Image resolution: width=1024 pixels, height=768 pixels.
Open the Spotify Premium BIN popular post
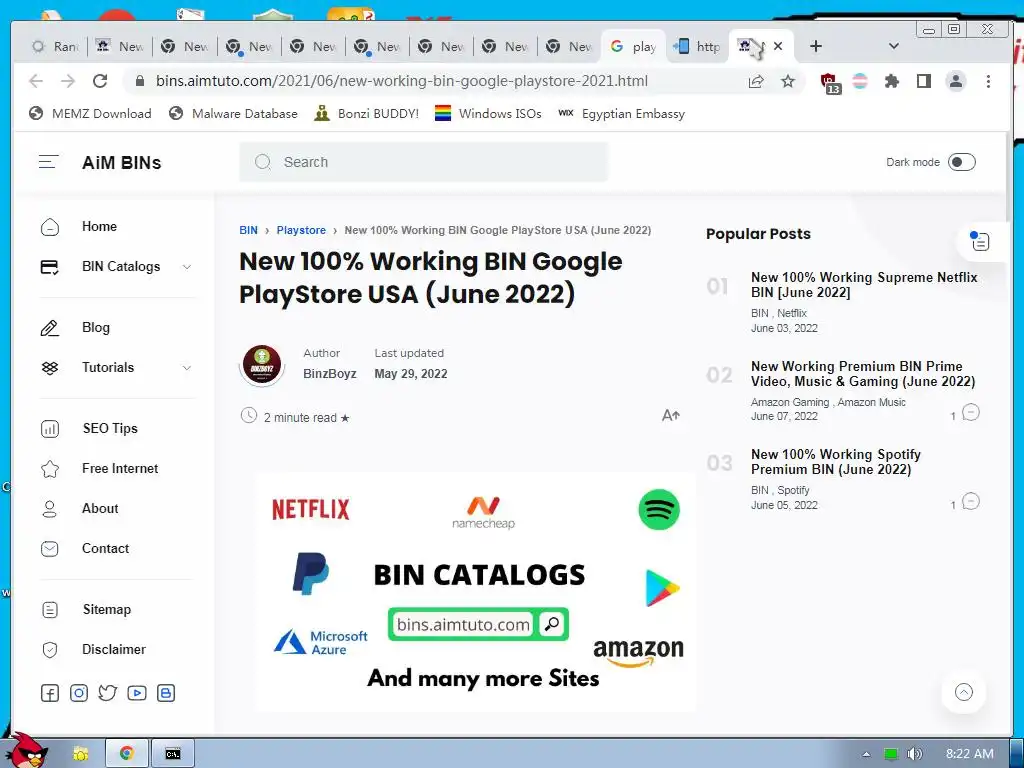(835, 462)
